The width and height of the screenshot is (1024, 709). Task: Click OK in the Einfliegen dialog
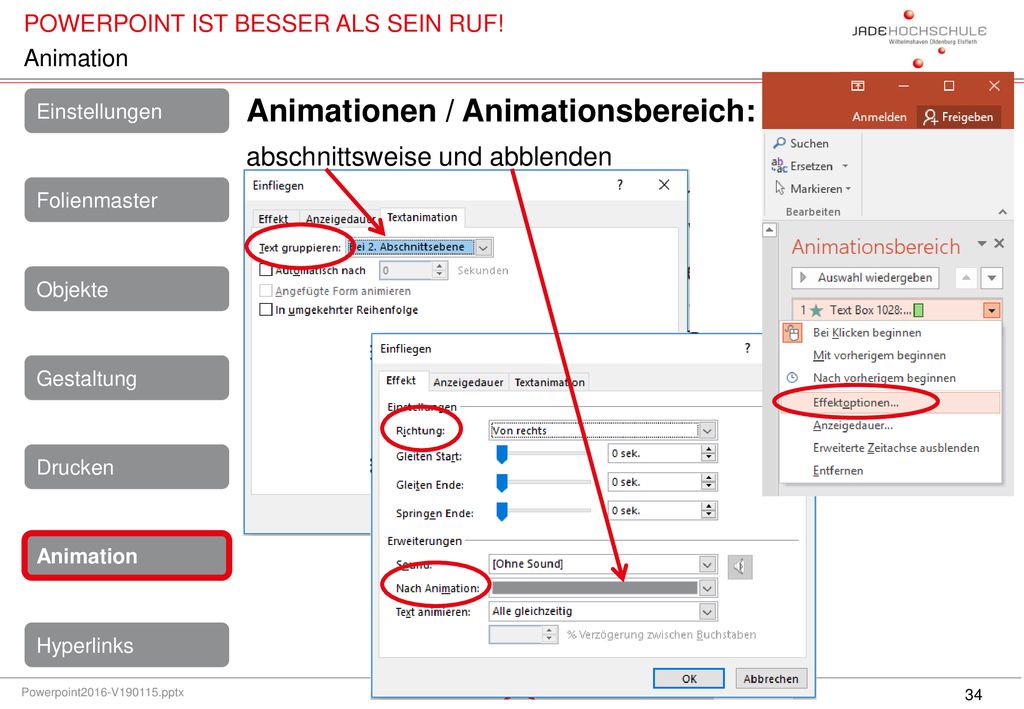pyautogui.click(x=689, y=678)
